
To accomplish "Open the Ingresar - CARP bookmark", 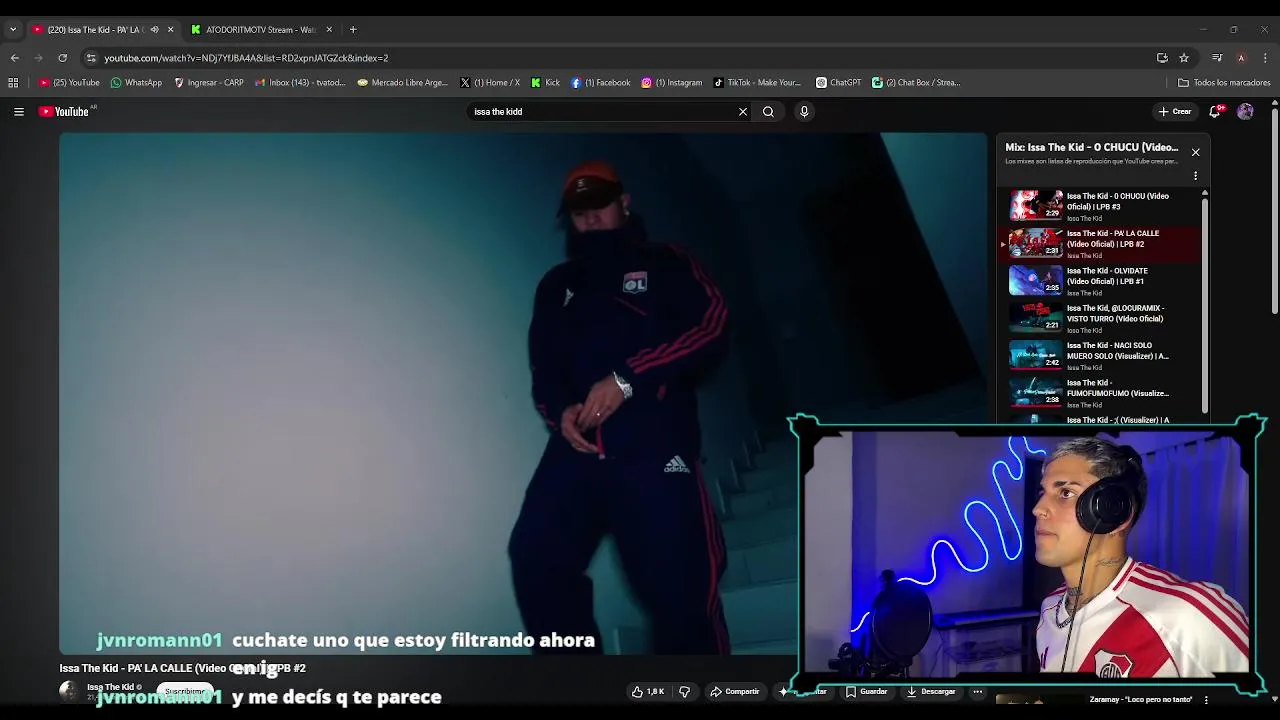I will (208, 83).
